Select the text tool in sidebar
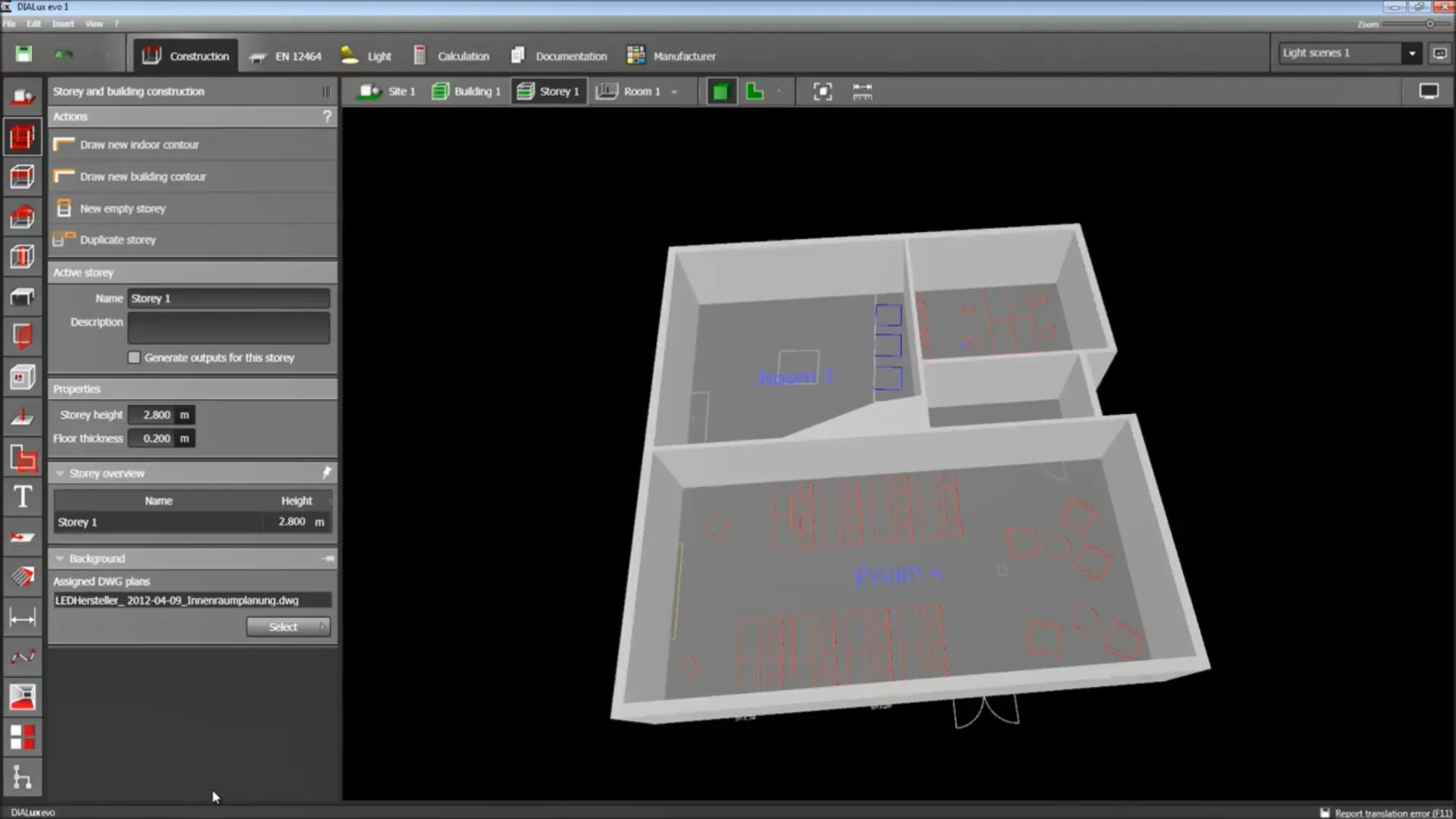 (23, 497)
